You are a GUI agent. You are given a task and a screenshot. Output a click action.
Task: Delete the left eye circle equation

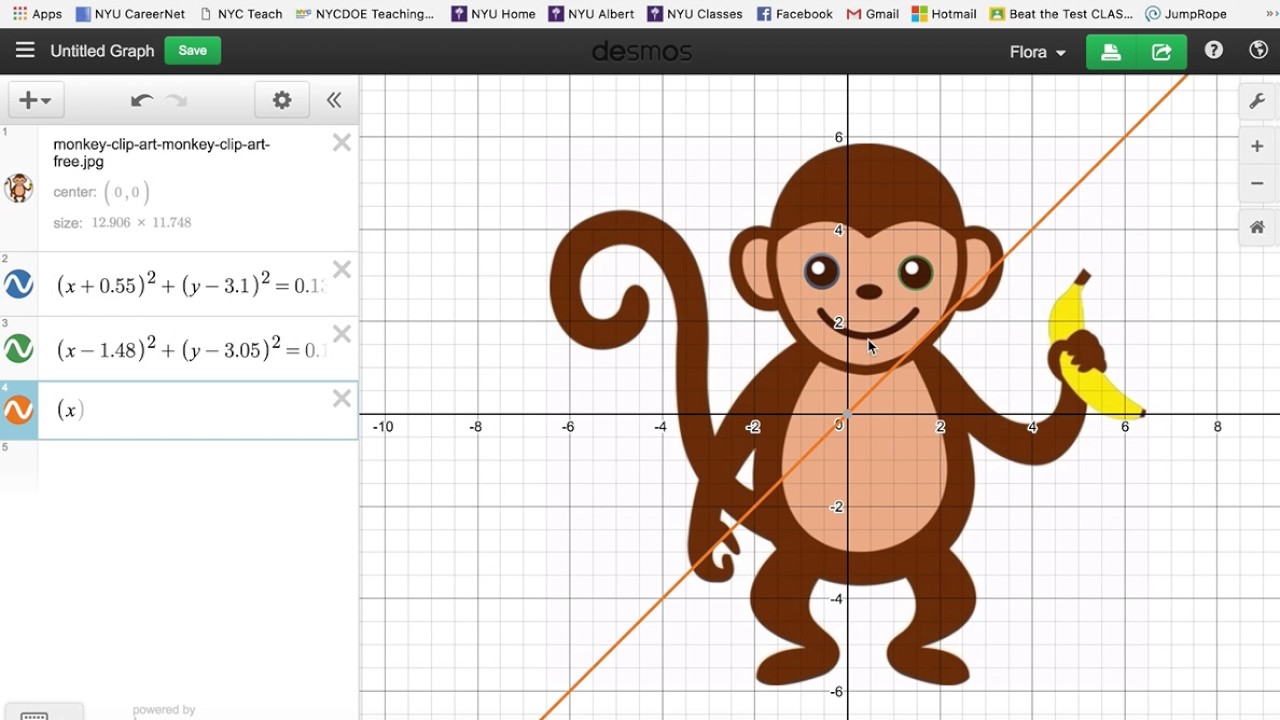pos(342,270)
